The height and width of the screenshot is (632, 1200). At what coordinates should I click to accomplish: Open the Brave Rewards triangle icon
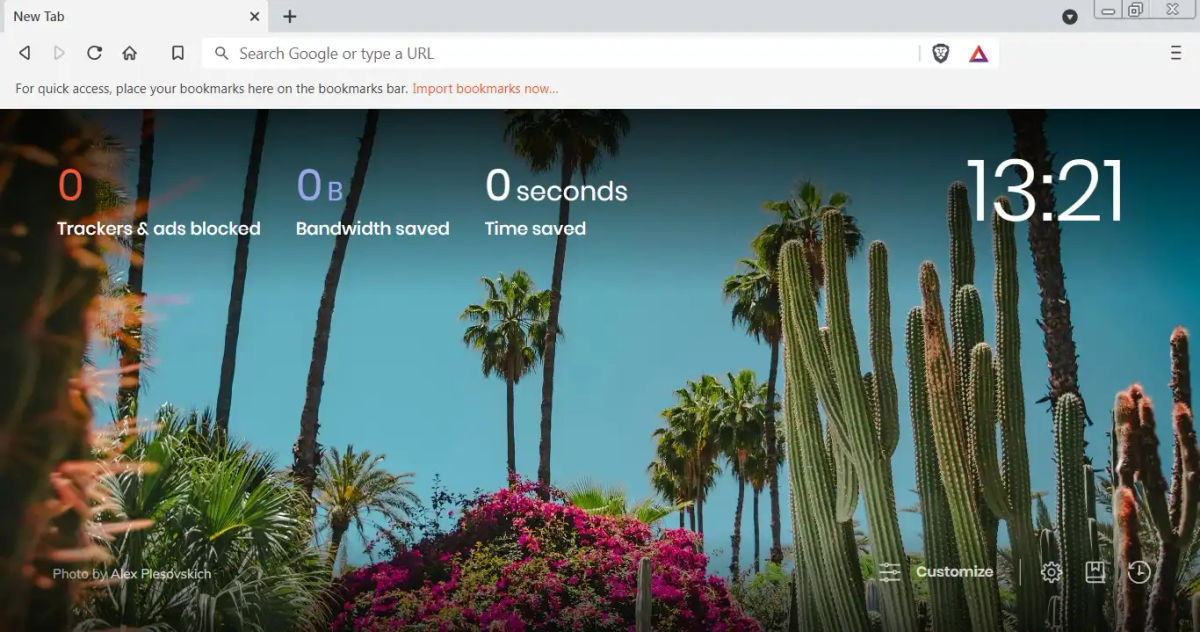point(979,54)
